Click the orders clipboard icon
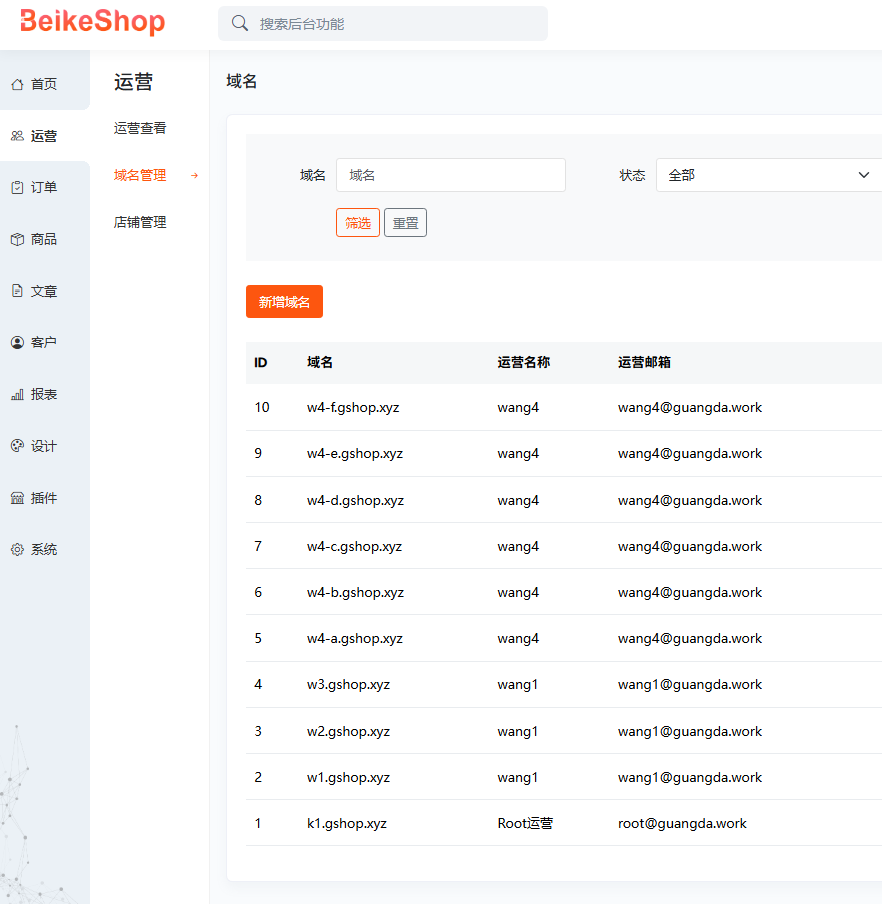This screenshot has height=904, width=882. (x=17, y=188)
